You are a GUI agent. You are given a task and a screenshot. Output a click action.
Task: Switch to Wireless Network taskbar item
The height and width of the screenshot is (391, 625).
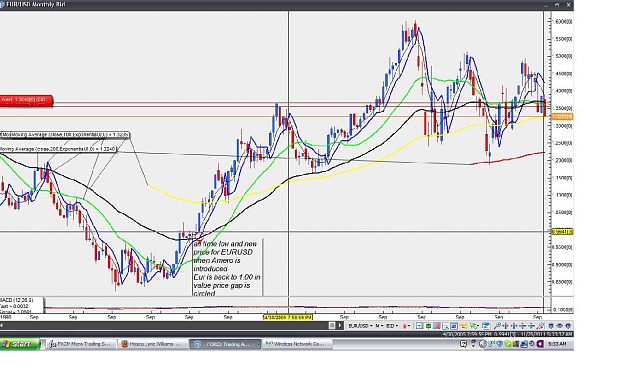[x=297, y=344]
